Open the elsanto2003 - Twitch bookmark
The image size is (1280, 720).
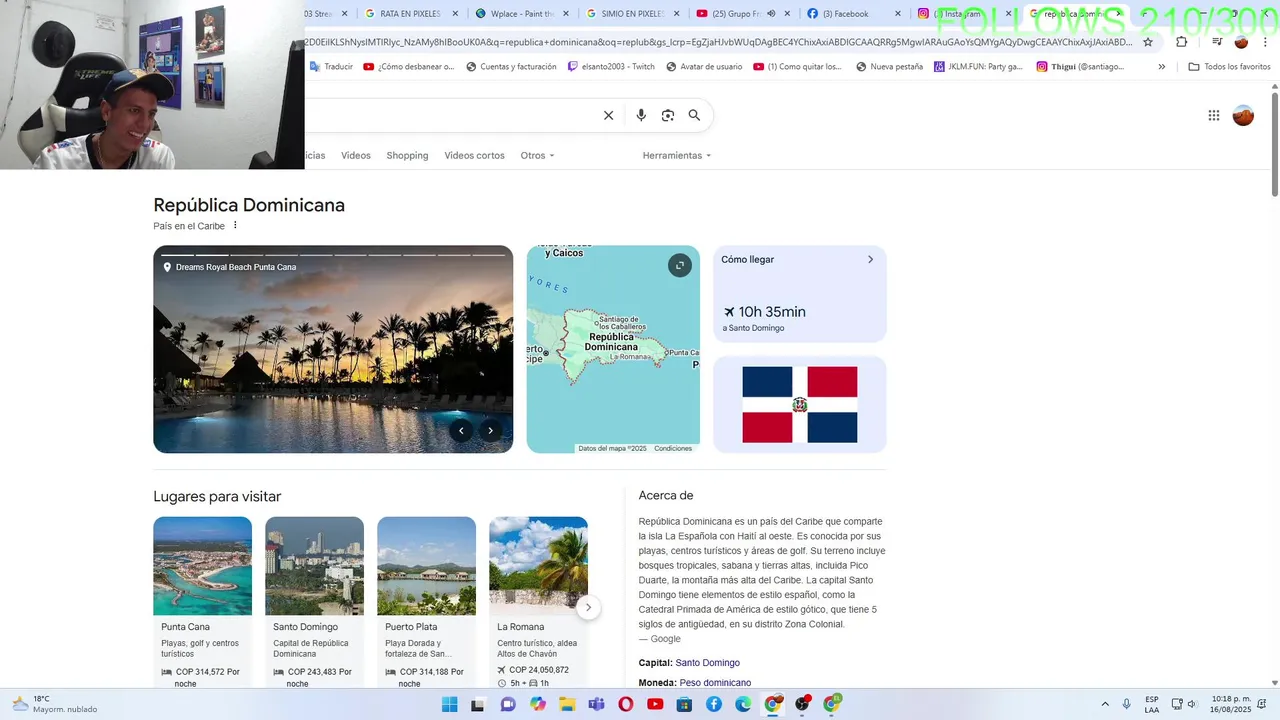[x=611, y=67]
